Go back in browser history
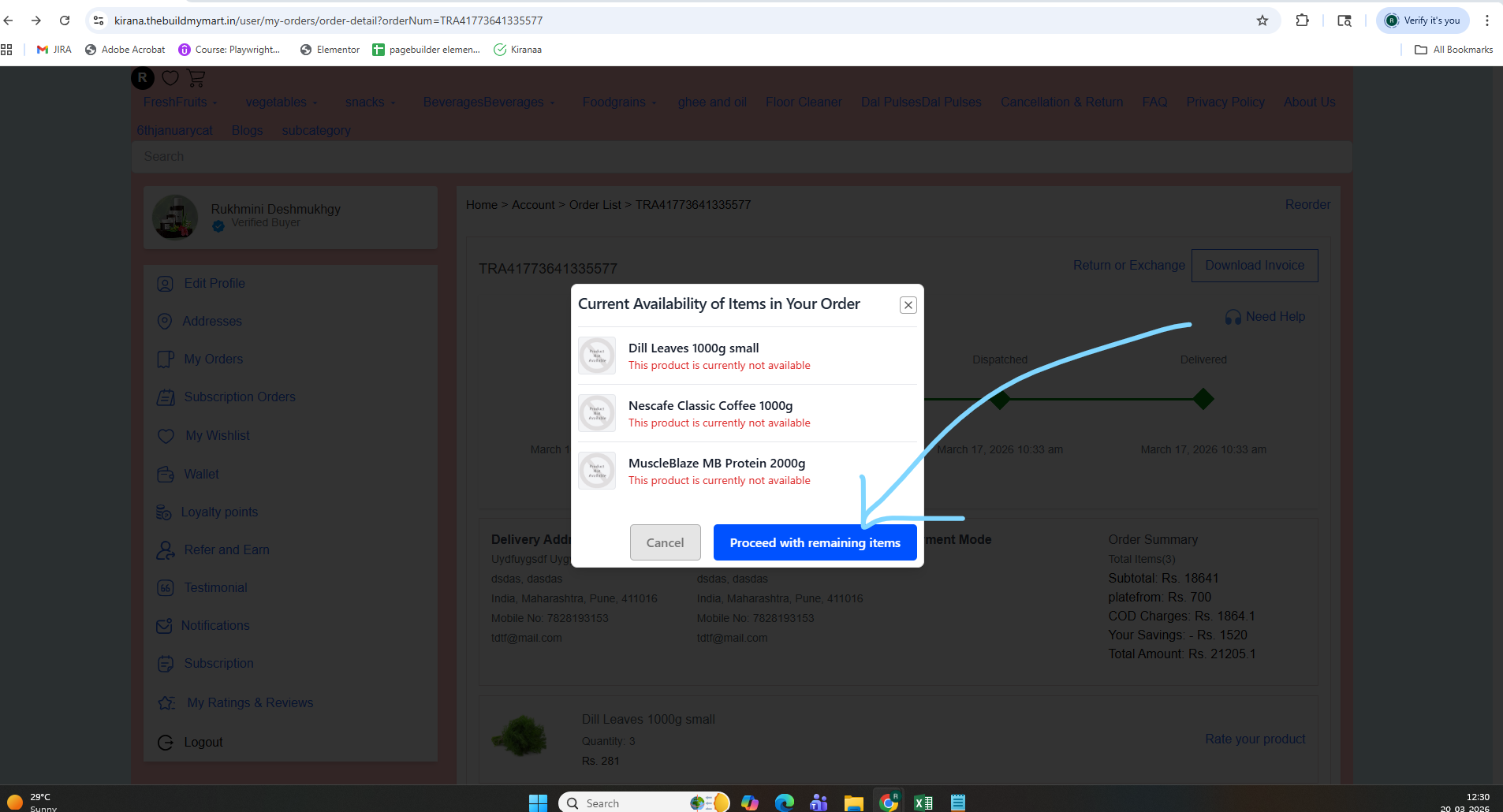Viewport: 1503px width, 812px height. pyautogui.click(x=9, y=20)
